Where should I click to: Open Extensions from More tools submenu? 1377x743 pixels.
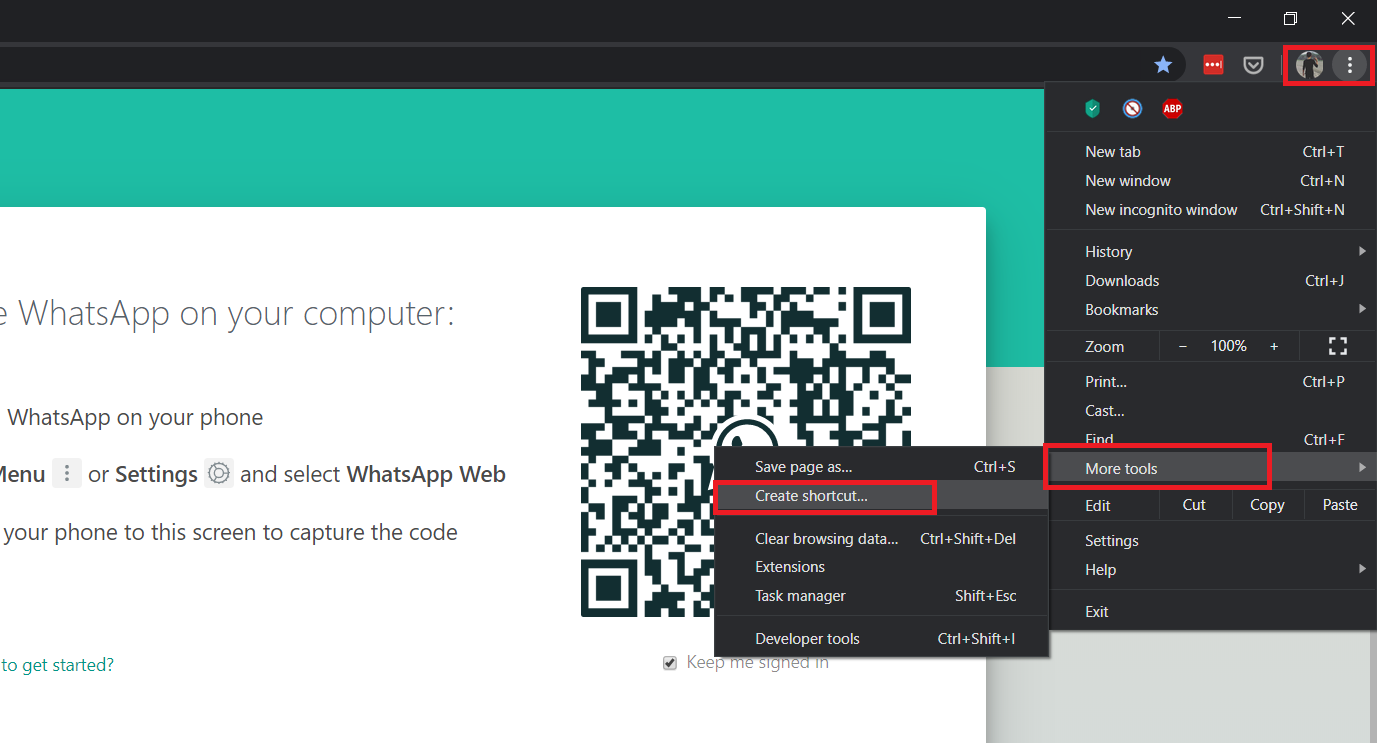881,566
